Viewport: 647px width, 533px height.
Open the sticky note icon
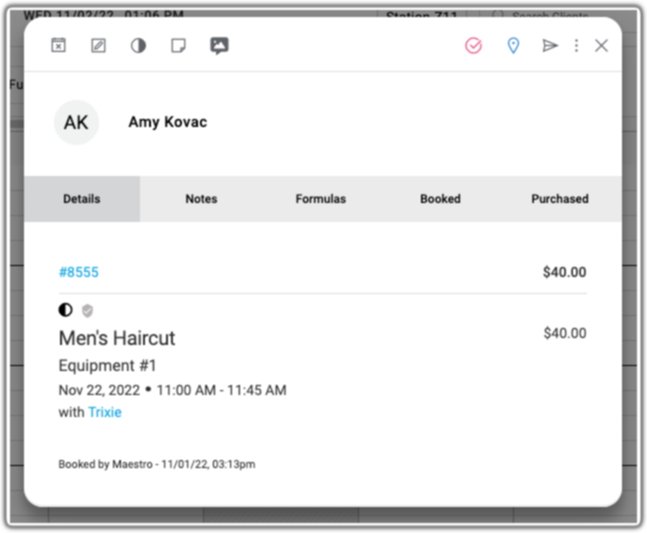pyautogui.click(x=178, y=45)
